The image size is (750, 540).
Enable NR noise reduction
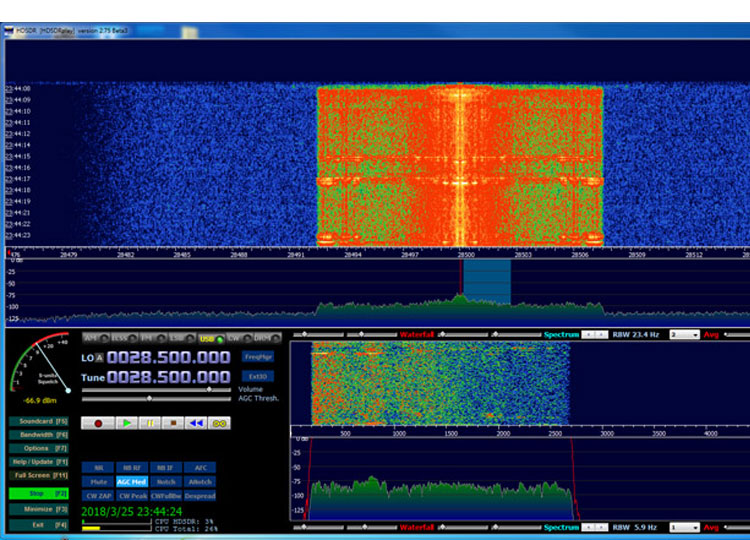pos(99,468)
